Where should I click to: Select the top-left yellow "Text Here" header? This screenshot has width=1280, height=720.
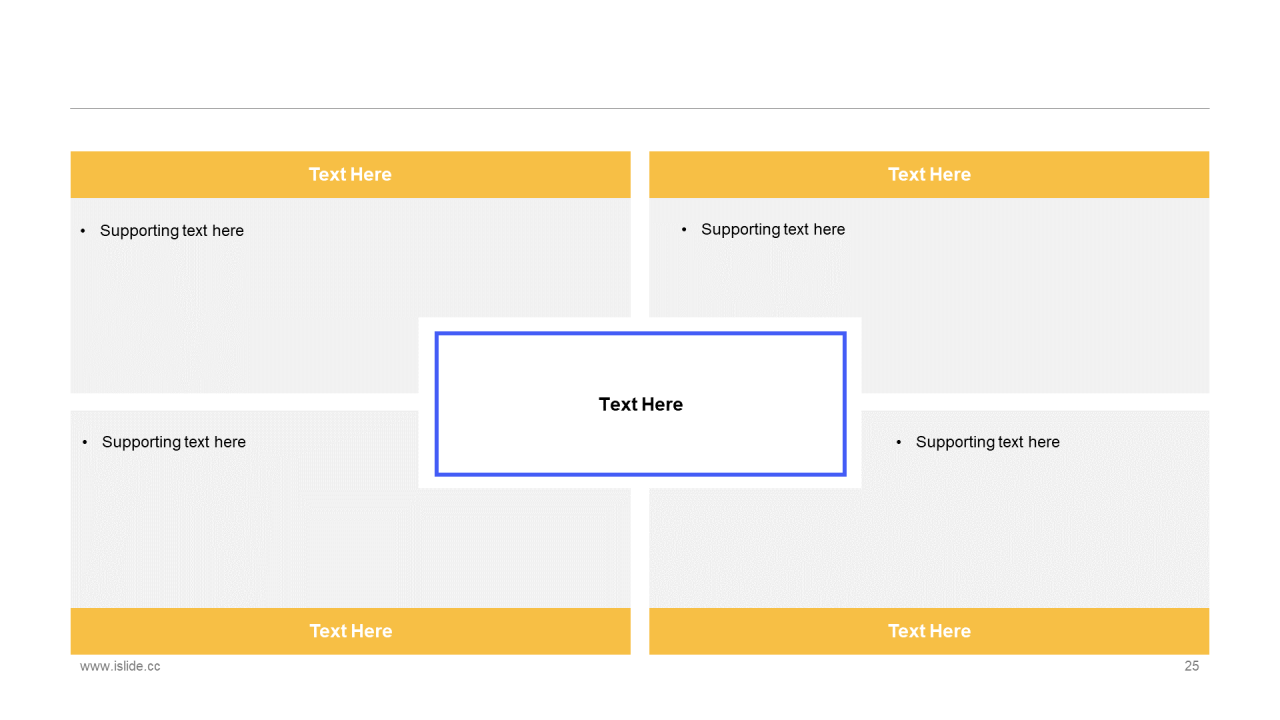point(350,174)
